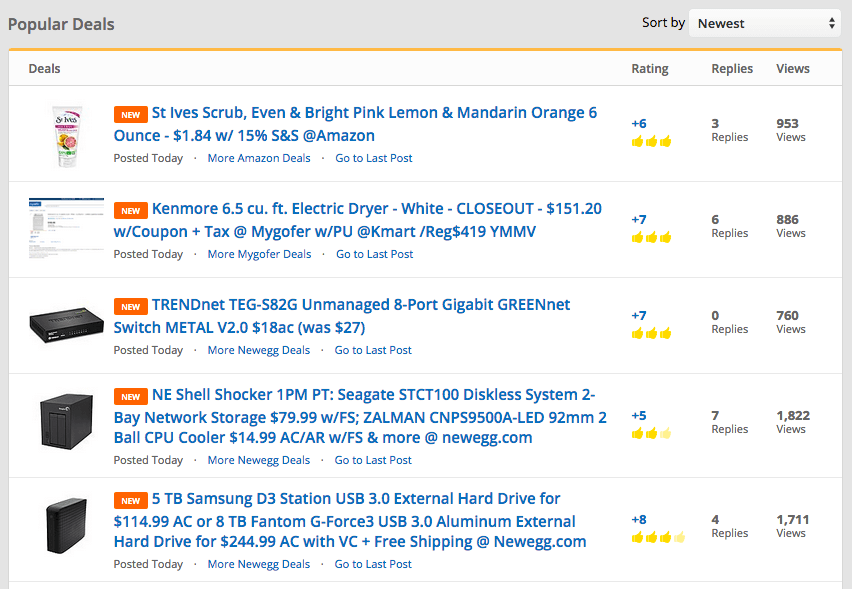Go to Last Post for St Ives deal
Screen dimensions: 852x589
click(x=374, y=158)
